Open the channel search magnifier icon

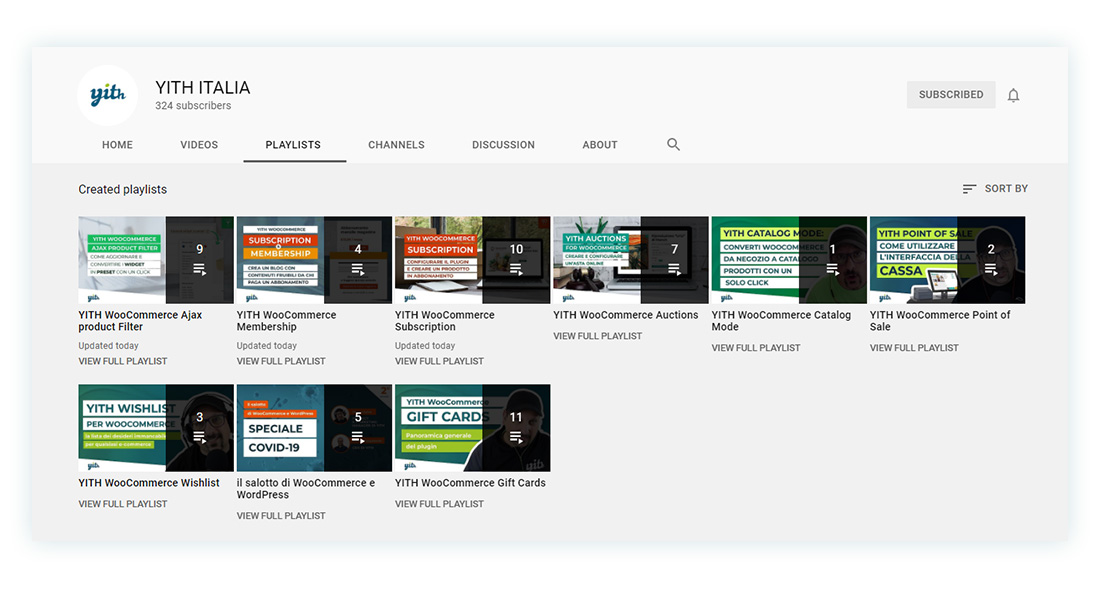674,145
